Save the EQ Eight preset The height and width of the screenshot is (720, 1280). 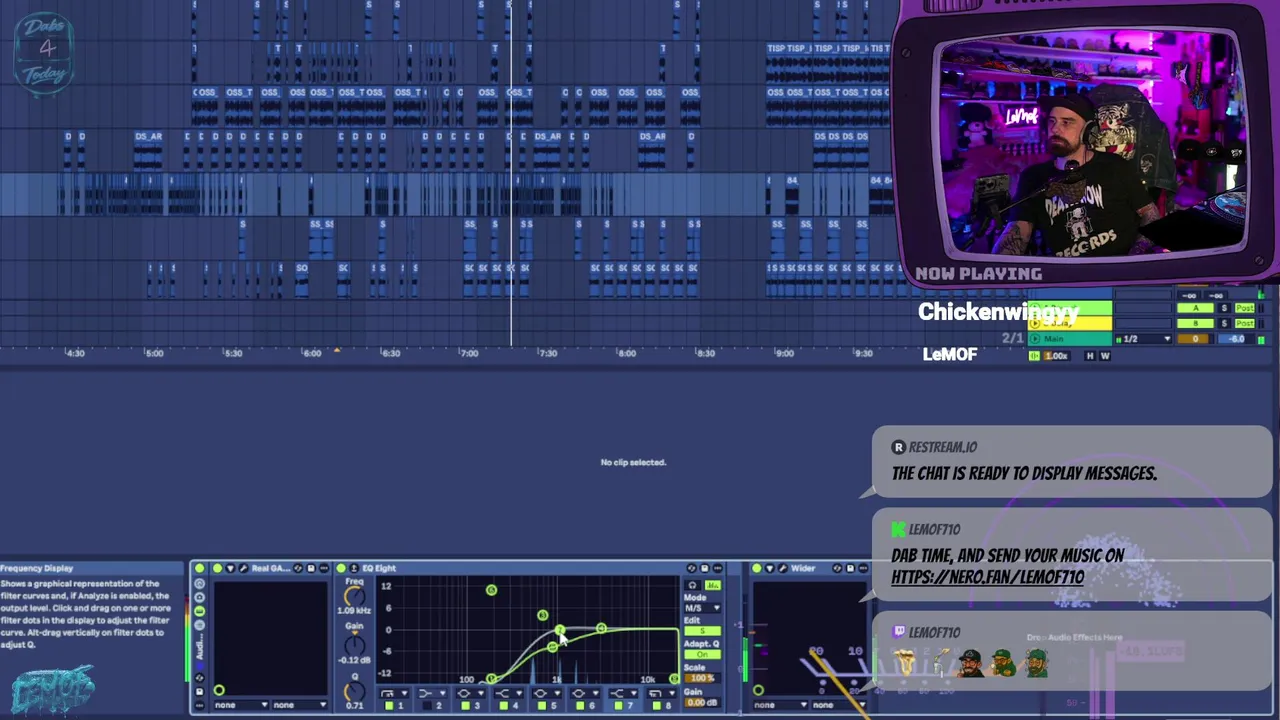point(705,568)
